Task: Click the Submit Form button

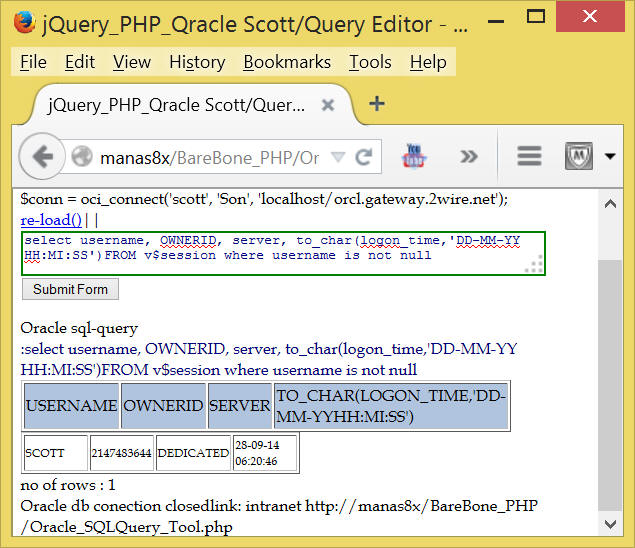Action: pos(70,289)
